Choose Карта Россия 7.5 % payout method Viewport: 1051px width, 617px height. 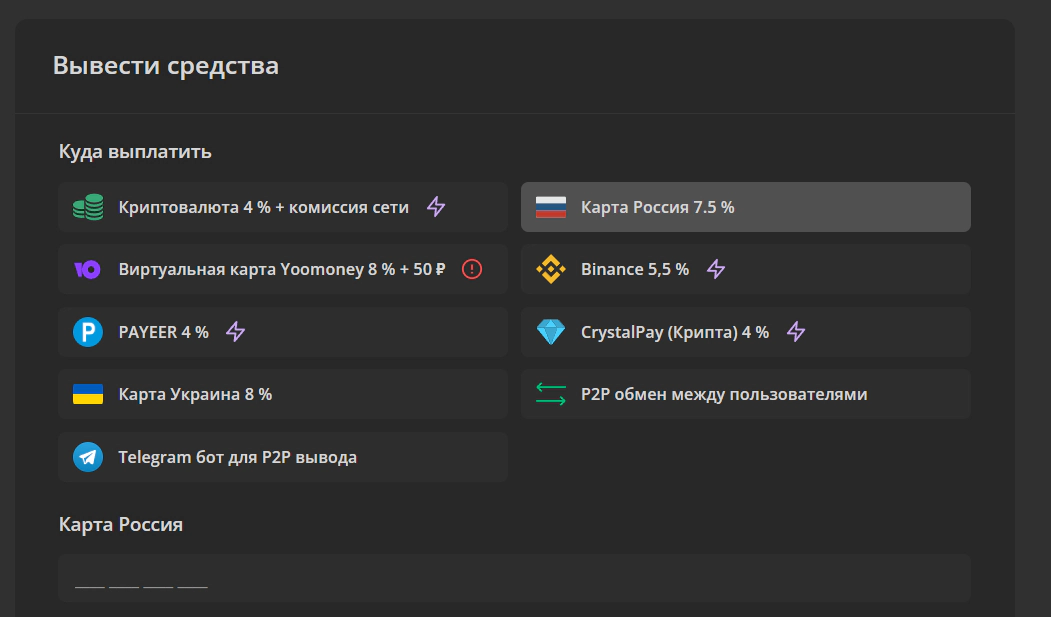(x=658, y=207)
